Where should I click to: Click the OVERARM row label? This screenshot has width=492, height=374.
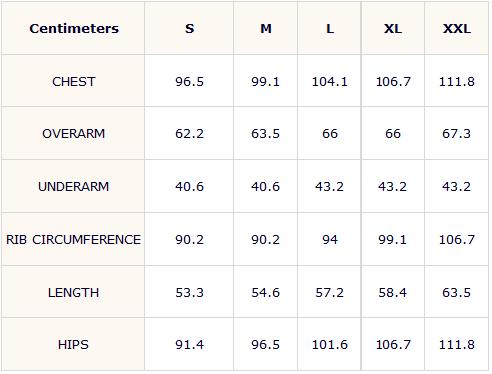click(x=74, y=134)
